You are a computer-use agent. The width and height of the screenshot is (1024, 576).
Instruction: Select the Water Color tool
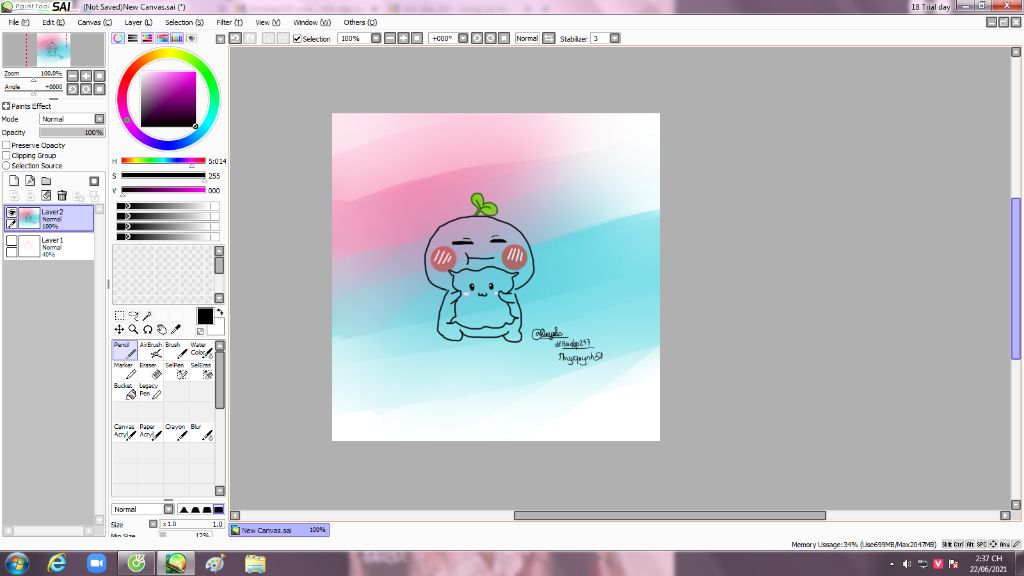click(x=201, y=350)
